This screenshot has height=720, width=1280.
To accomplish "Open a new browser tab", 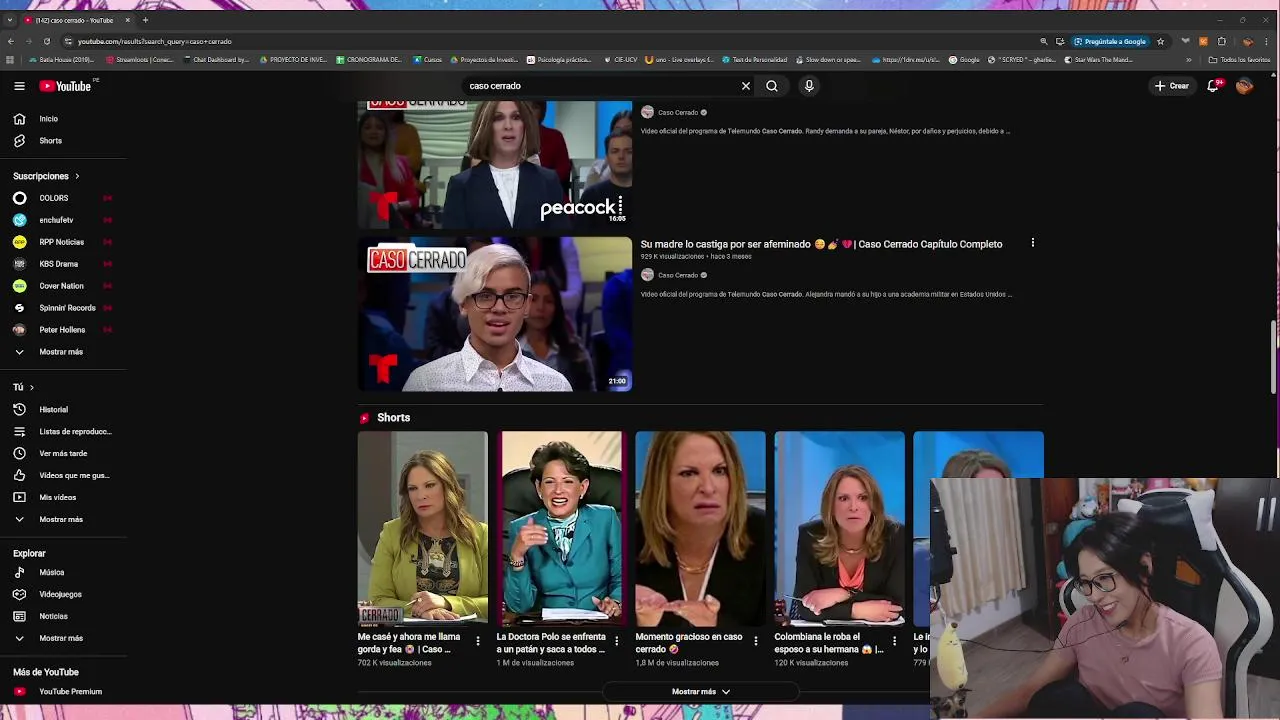I will coord(145,20).
